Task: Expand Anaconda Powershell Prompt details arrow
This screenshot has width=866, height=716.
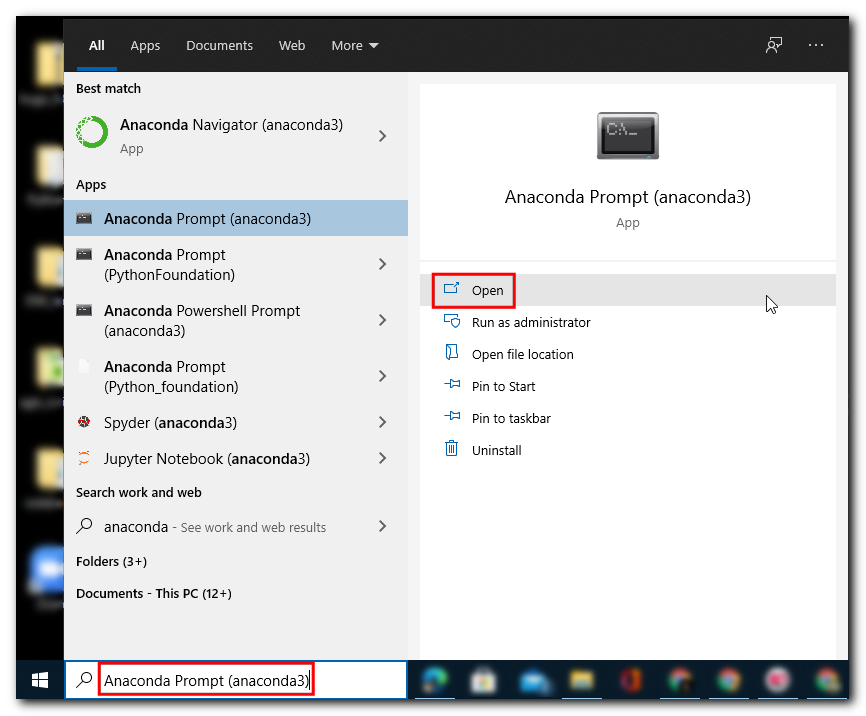Action: (x=382, y=320)
